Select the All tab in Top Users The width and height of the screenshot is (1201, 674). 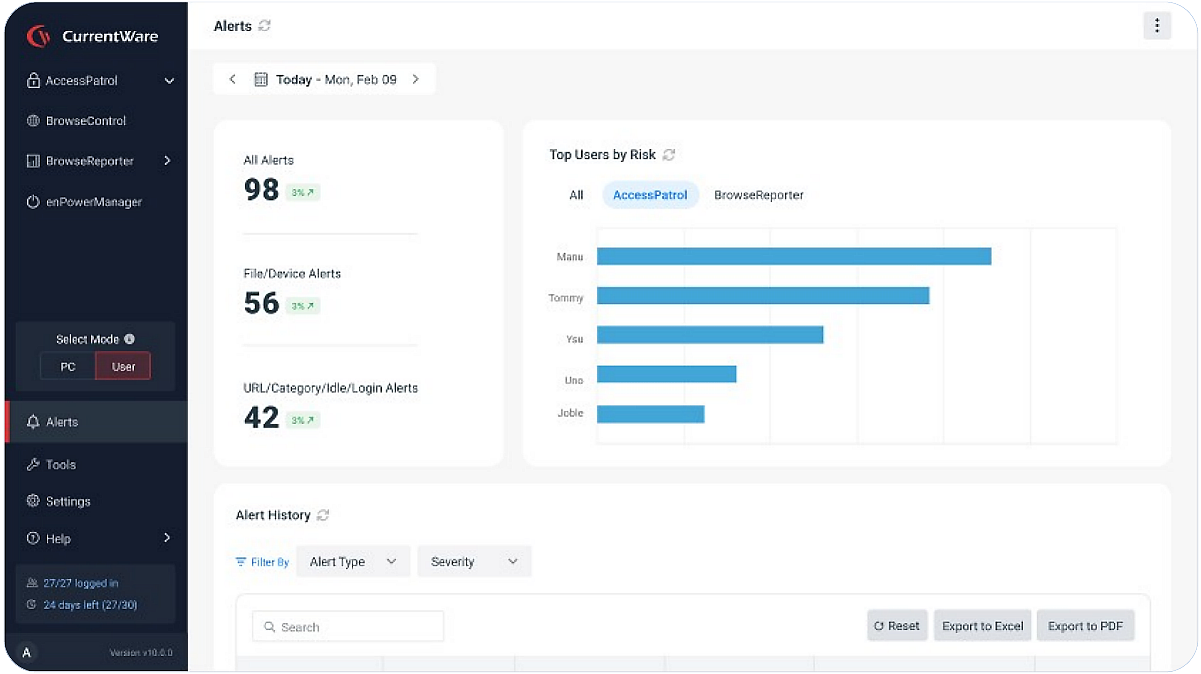(x=576, y=195)
